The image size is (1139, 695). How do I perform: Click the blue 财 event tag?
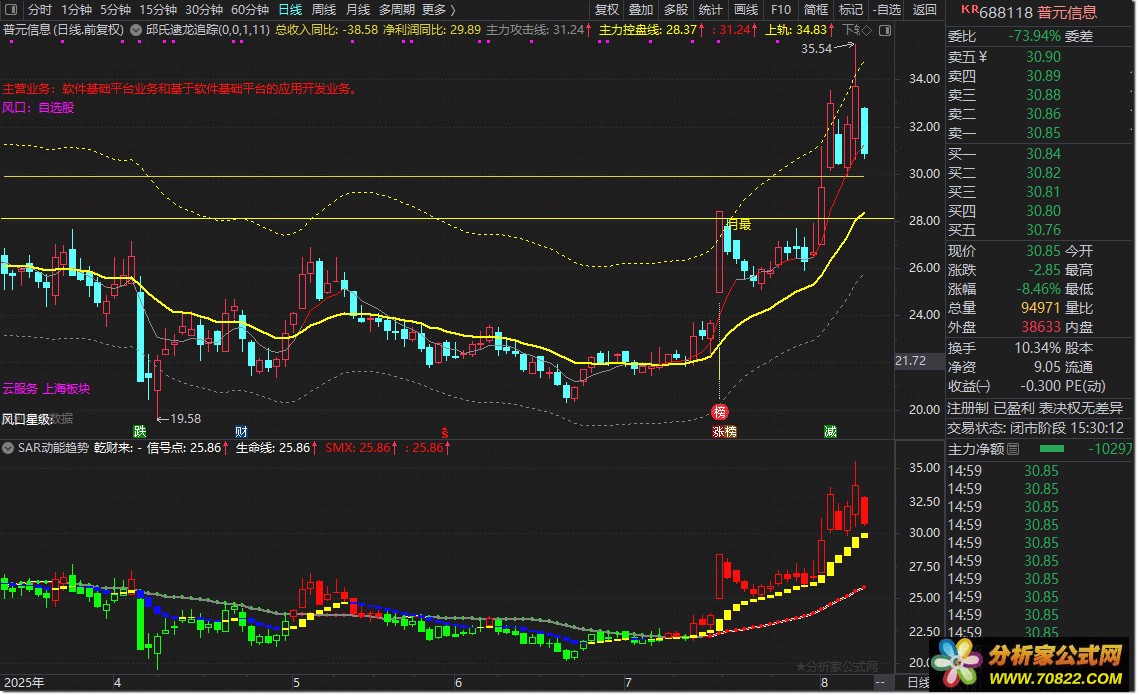[241, 431]
